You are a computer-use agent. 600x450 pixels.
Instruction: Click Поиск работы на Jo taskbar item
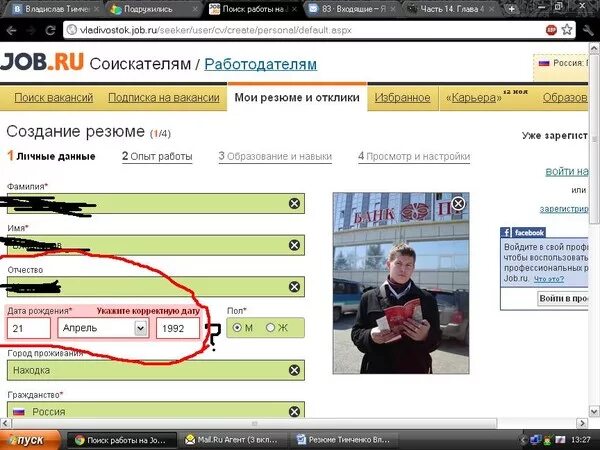click(x=122, y=440)
